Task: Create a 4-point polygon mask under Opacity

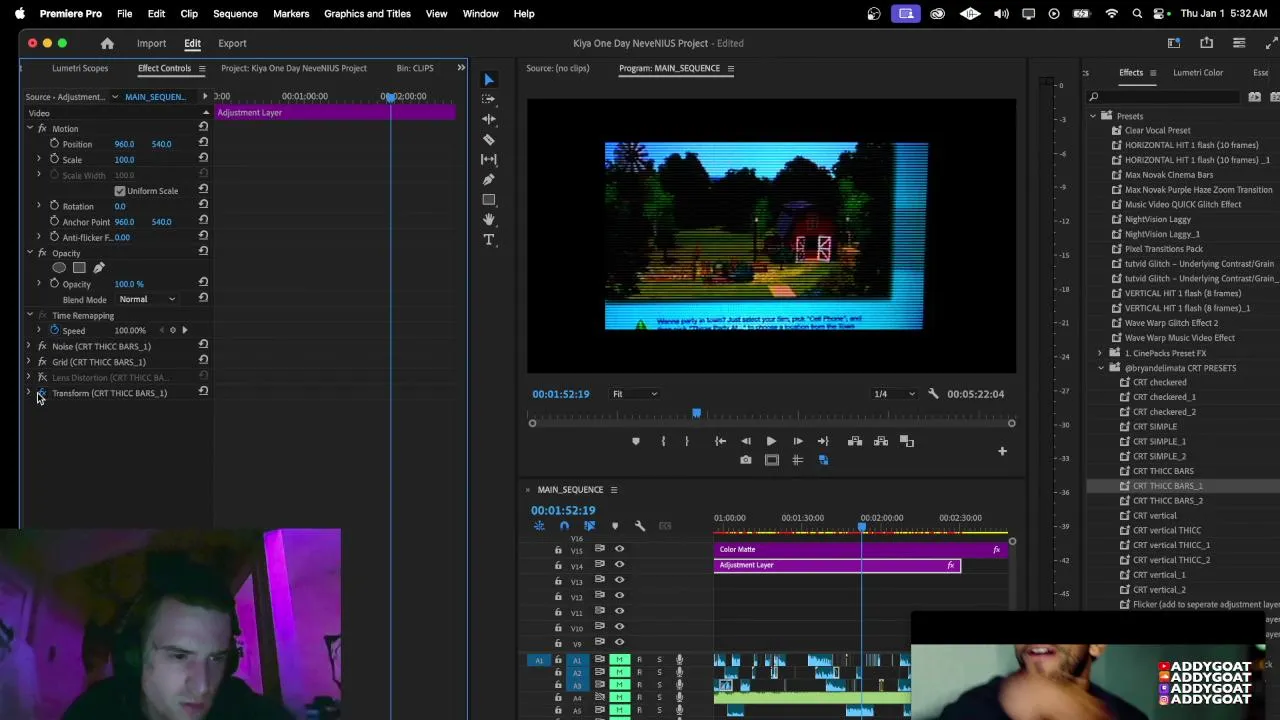Action: click(x=79, y=268)
